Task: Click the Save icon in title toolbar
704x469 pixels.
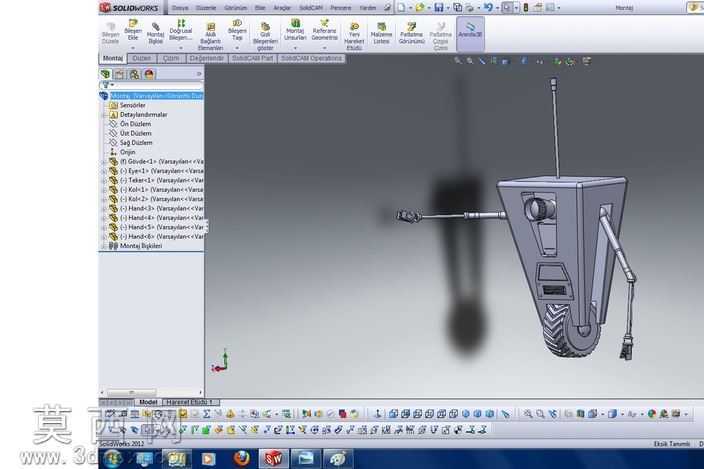Action: point(439,8)
